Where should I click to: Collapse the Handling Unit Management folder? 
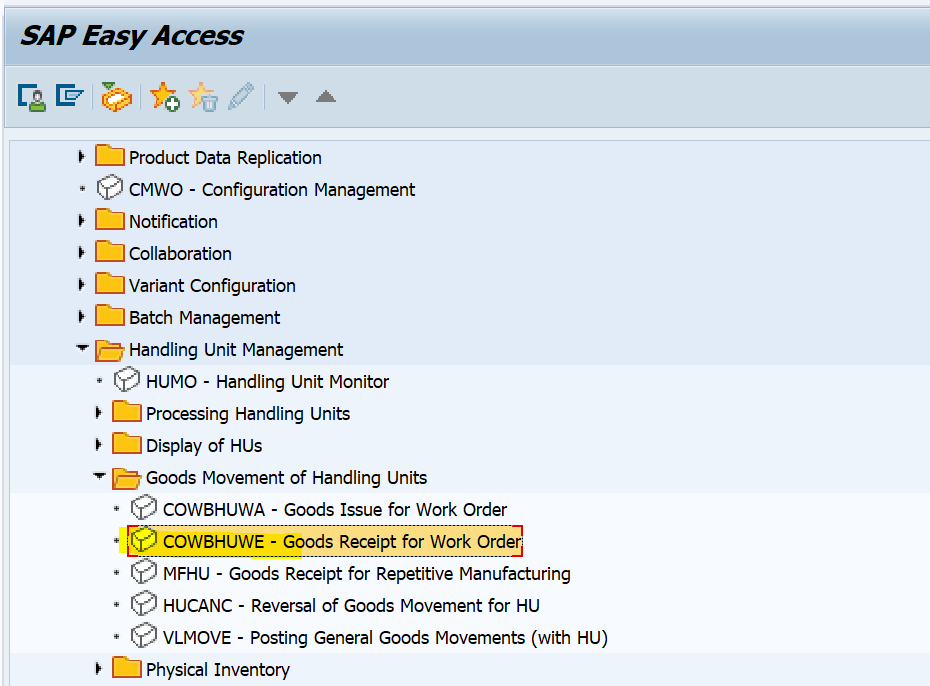pyautogui.click(x=82, y=349)
